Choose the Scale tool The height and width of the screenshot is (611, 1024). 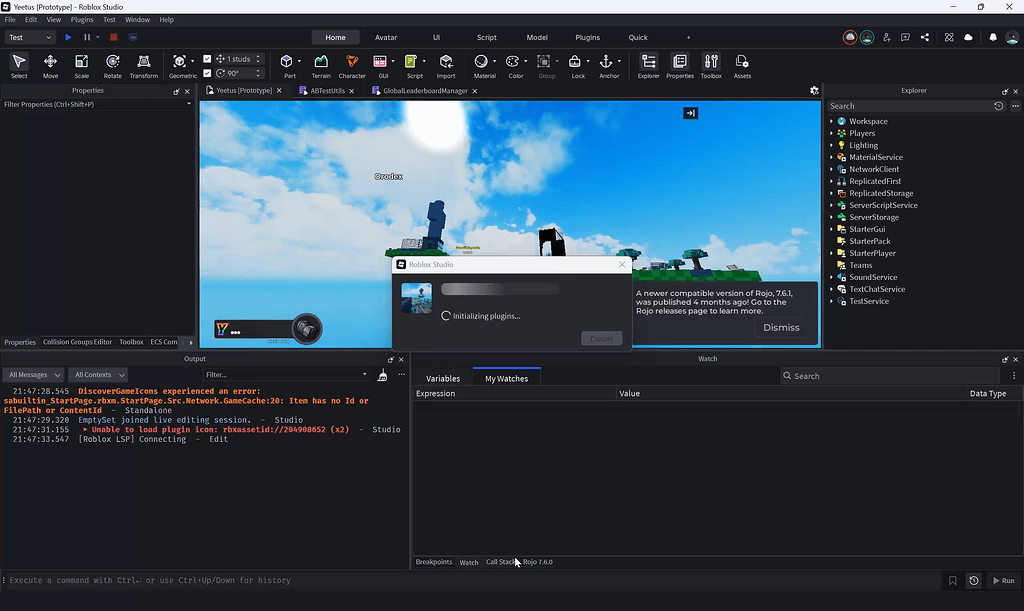[x=82, y=66]
